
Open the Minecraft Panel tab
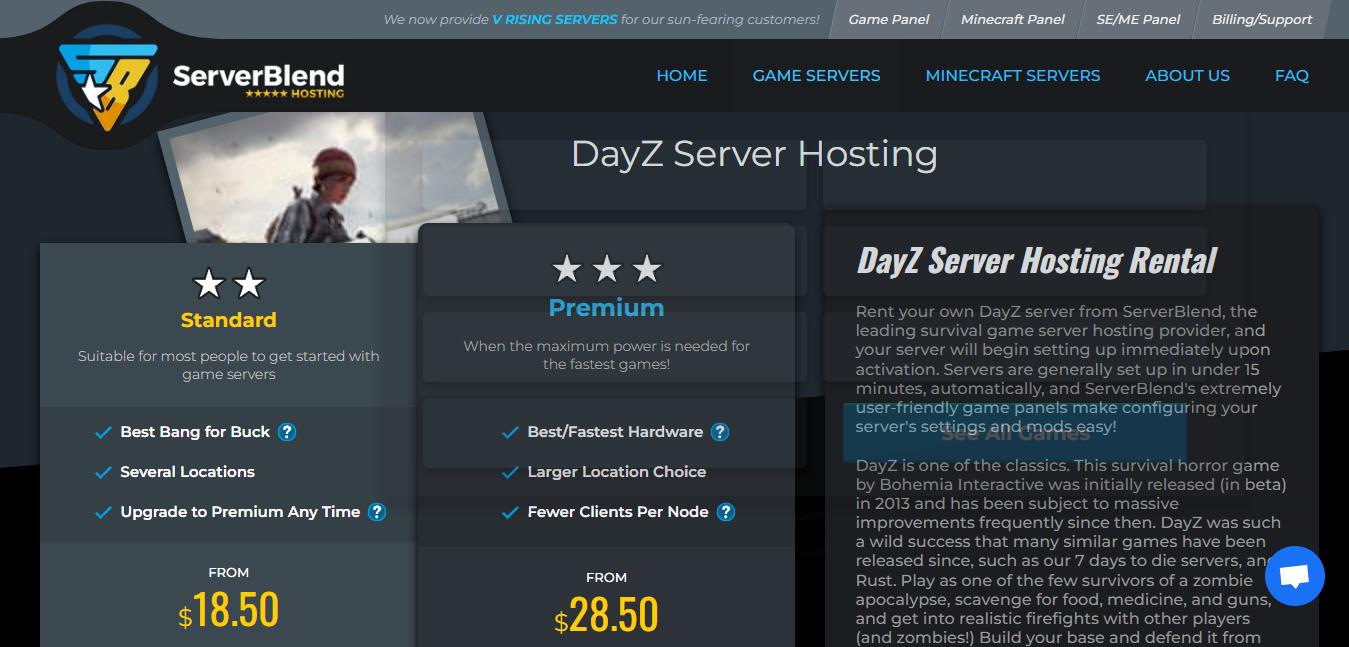click(x=1012, y=19)
